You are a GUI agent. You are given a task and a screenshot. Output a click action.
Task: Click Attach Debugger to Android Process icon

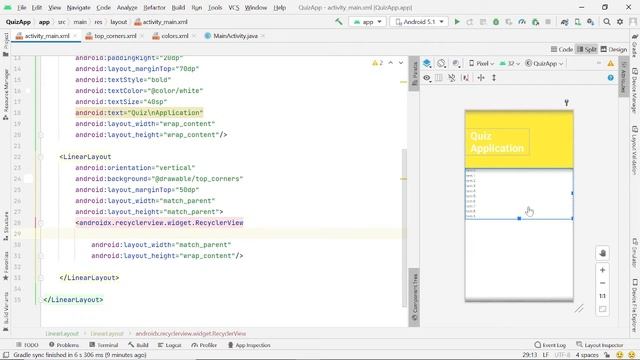click(536, 22)
